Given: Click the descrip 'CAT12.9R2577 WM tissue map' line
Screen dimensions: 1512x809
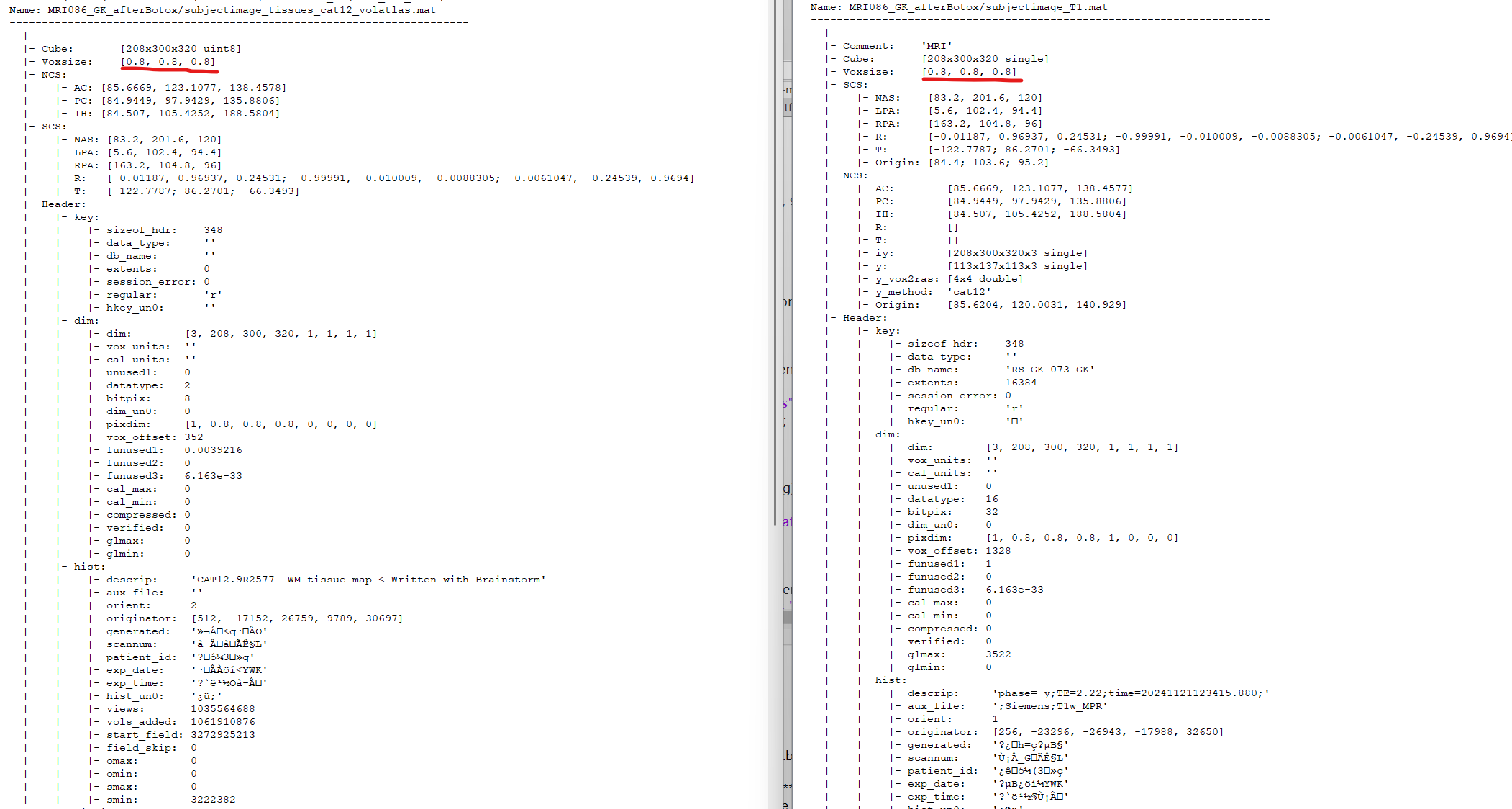Looking at the screenshot, I should pyautogui.click(x=326, y=580).
